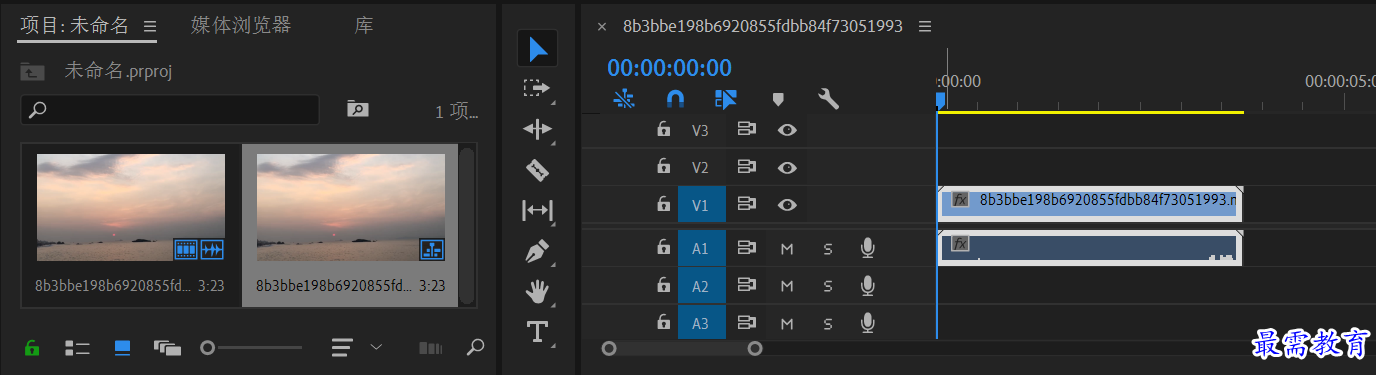Switch to the 媒体浏览器 tab
This screenshot has width=1376, height=375.
click(241, 25)
